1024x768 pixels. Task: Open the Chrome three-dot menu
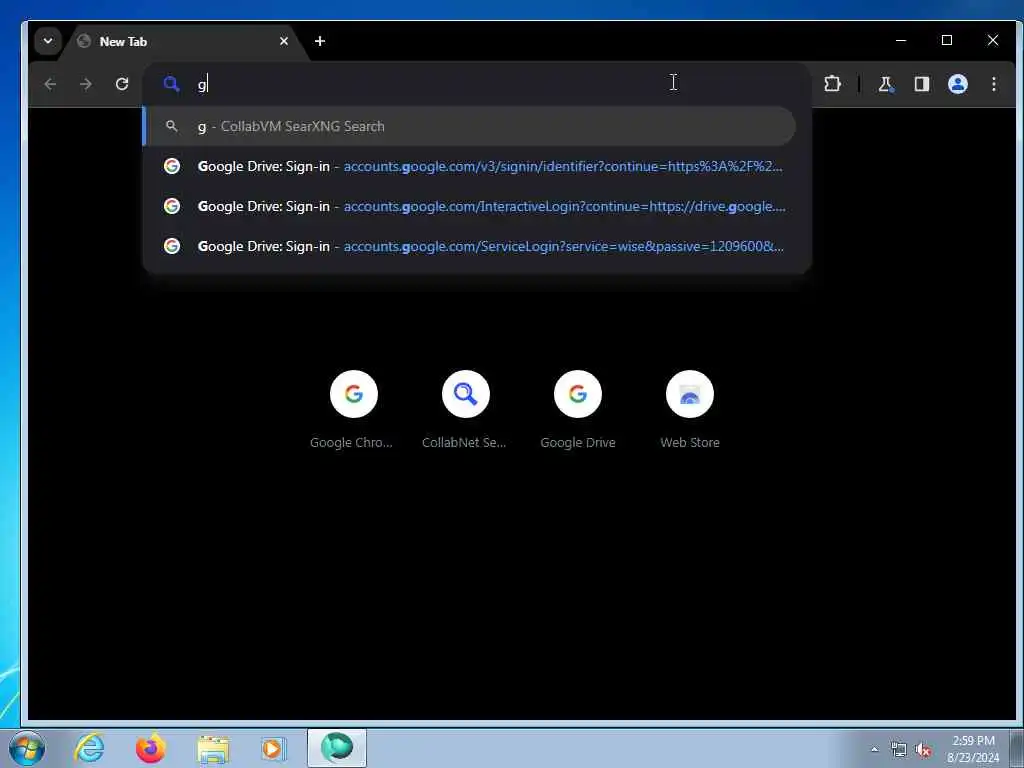click(x=993, y=84)
